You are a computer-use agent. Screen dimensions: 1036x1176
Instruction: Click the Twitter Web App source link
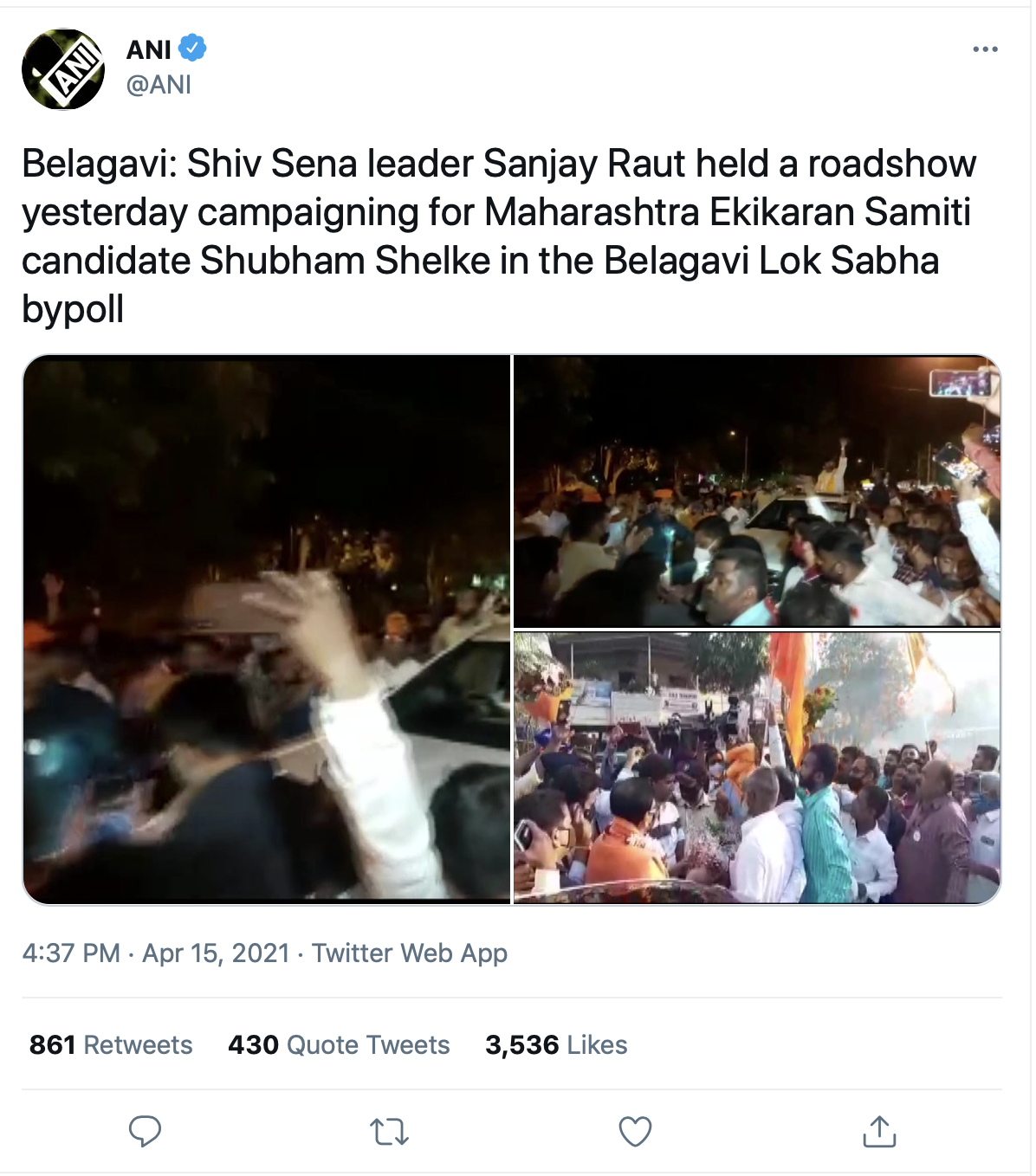tap(410, 953)
